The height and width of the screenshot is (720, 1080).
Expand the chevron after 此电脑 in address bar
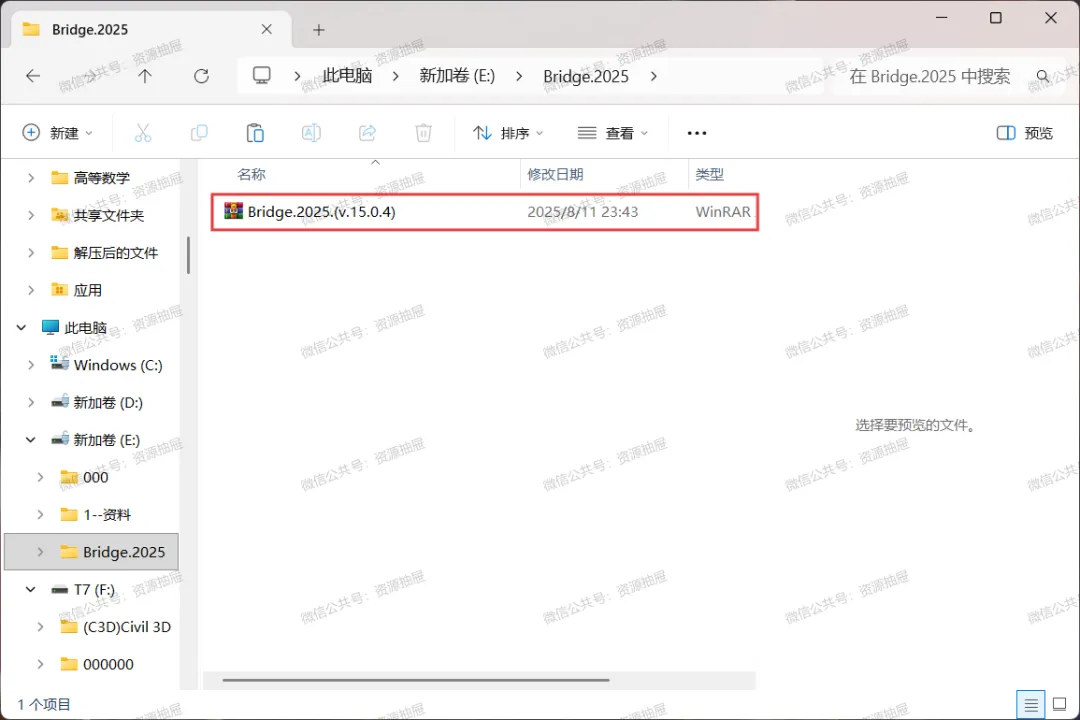pyautogui.click(x=395, y=76)
